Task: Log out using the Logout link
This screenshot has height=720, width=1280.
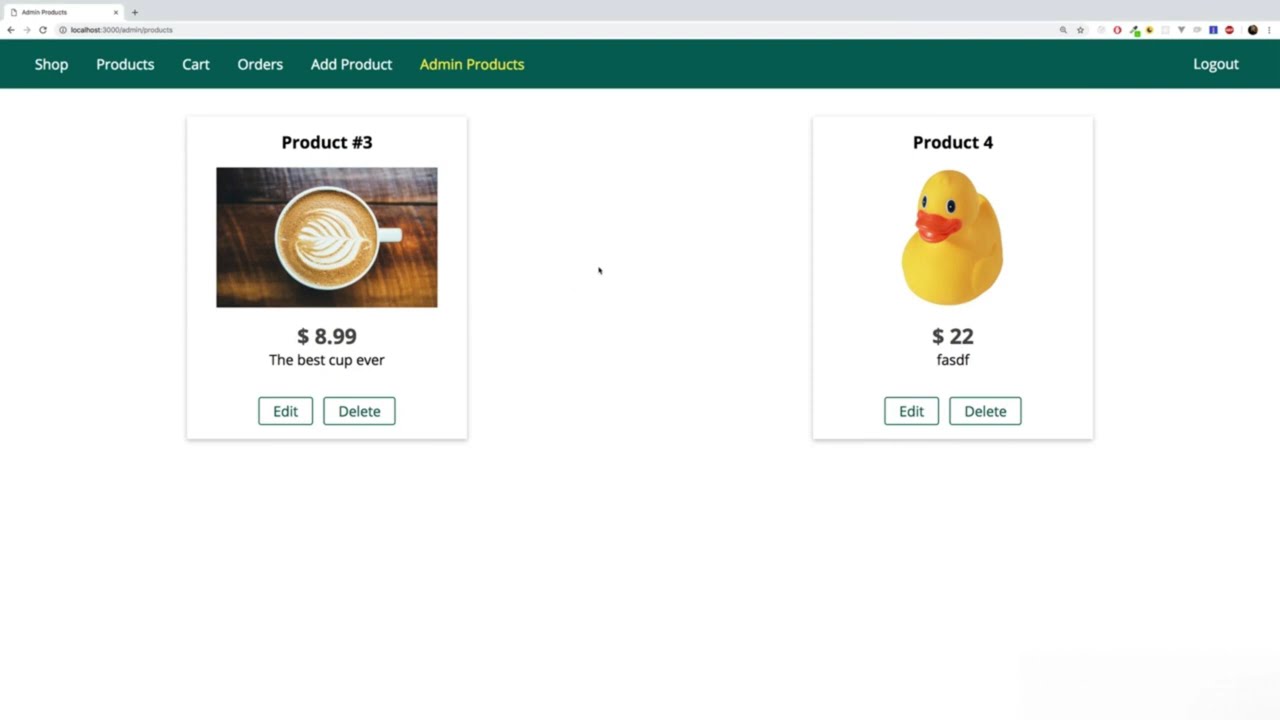Action: pos(1215,64)
